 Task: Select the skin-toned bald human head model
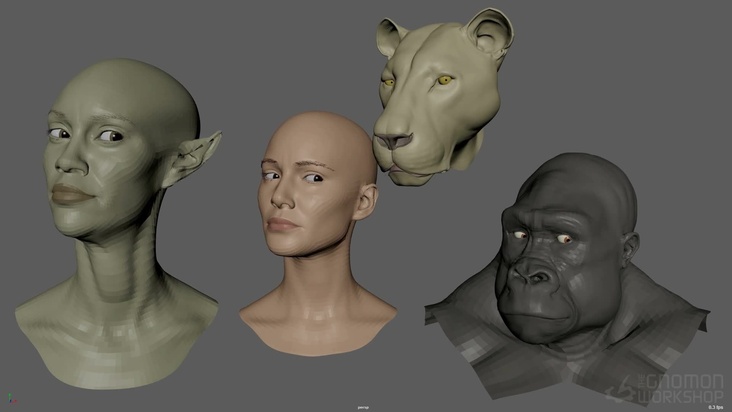tap(317, 233)
